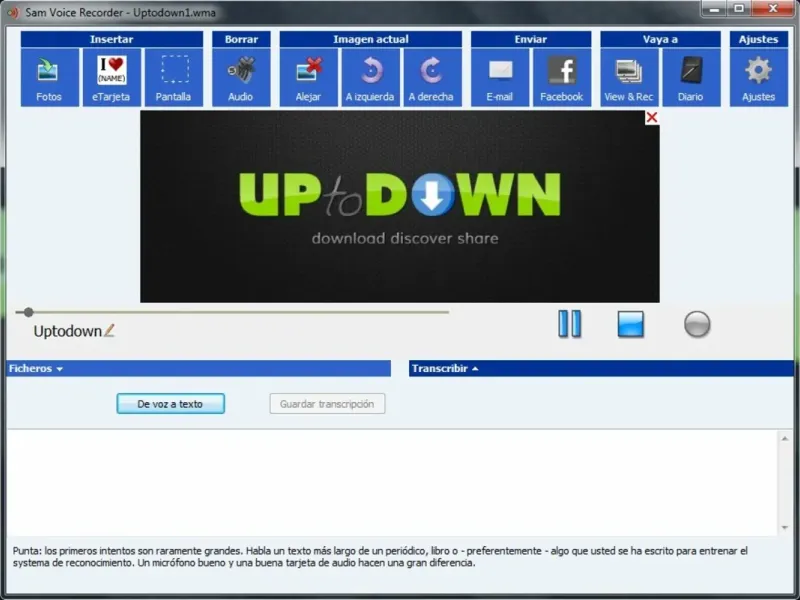800x600 pixels.
Task: Click the Insertar group header
Action: click(112, 39)
